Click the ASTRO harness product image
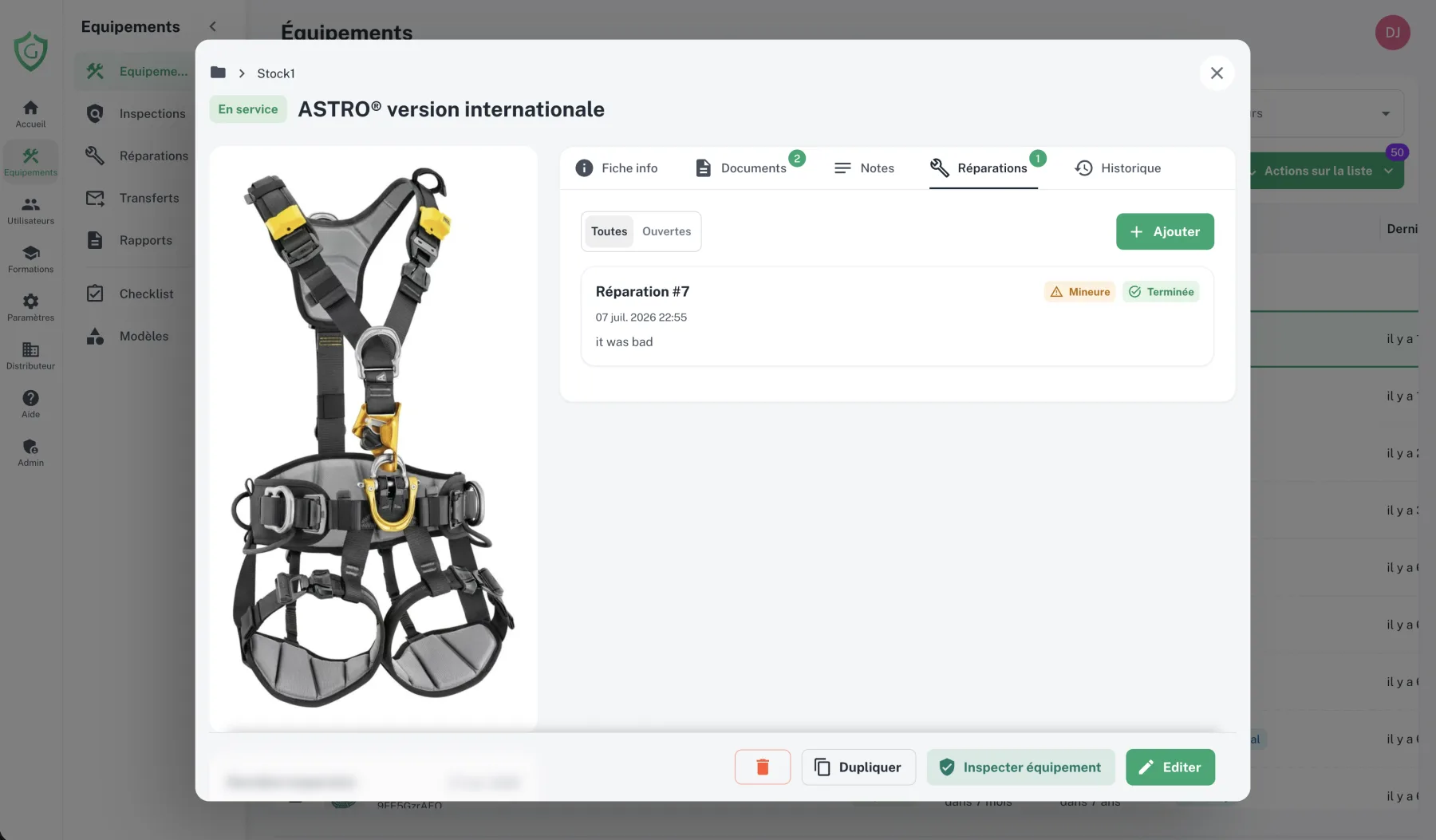 click(x=373, y=437)
